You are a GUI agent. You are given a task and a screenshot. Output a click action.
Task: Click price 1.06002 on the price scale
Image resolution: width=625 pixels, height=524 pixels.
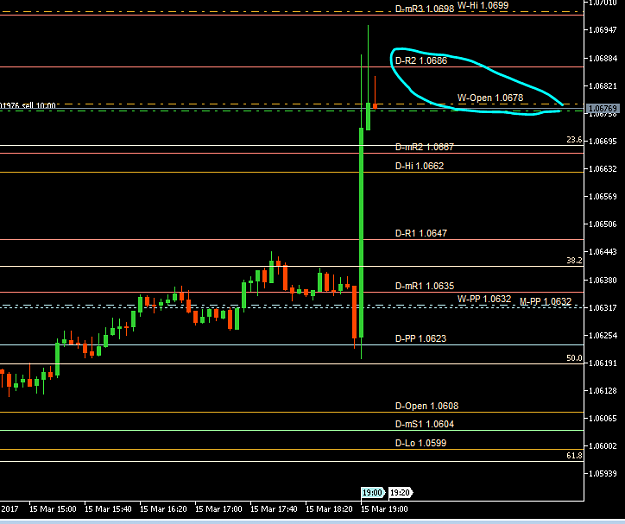coord(603,446)
